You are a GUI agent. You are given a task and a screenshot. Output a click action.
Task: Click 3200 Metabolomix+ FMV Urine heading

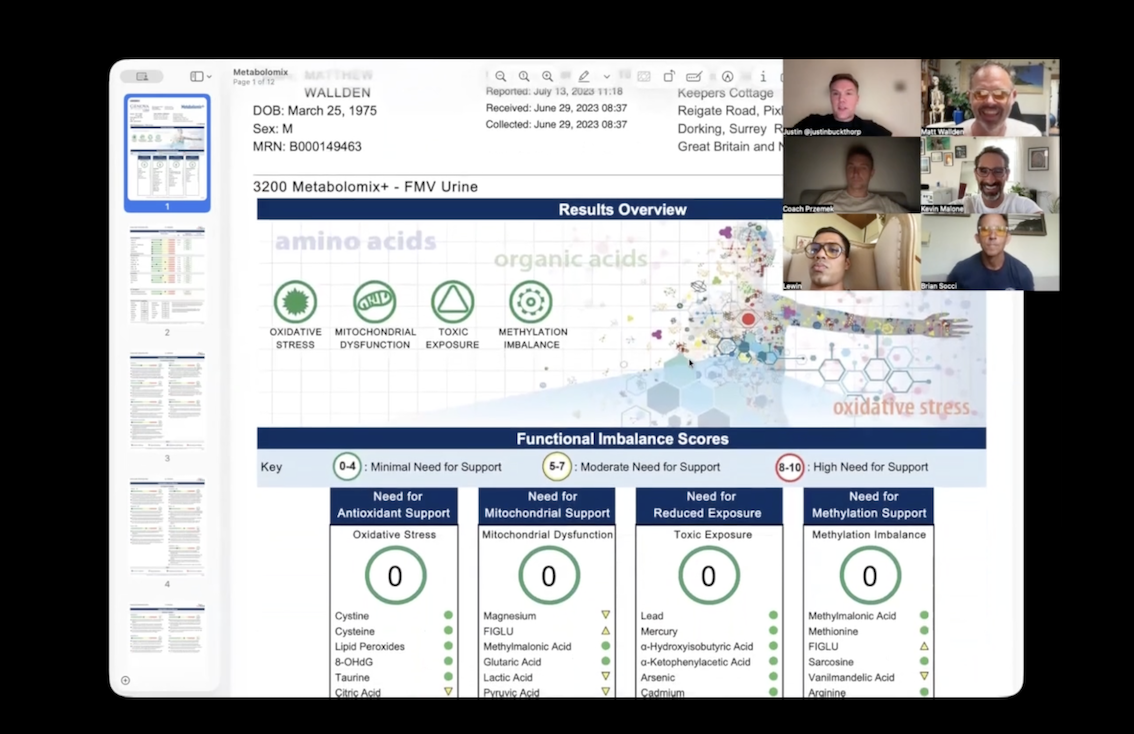coord(365,187)
